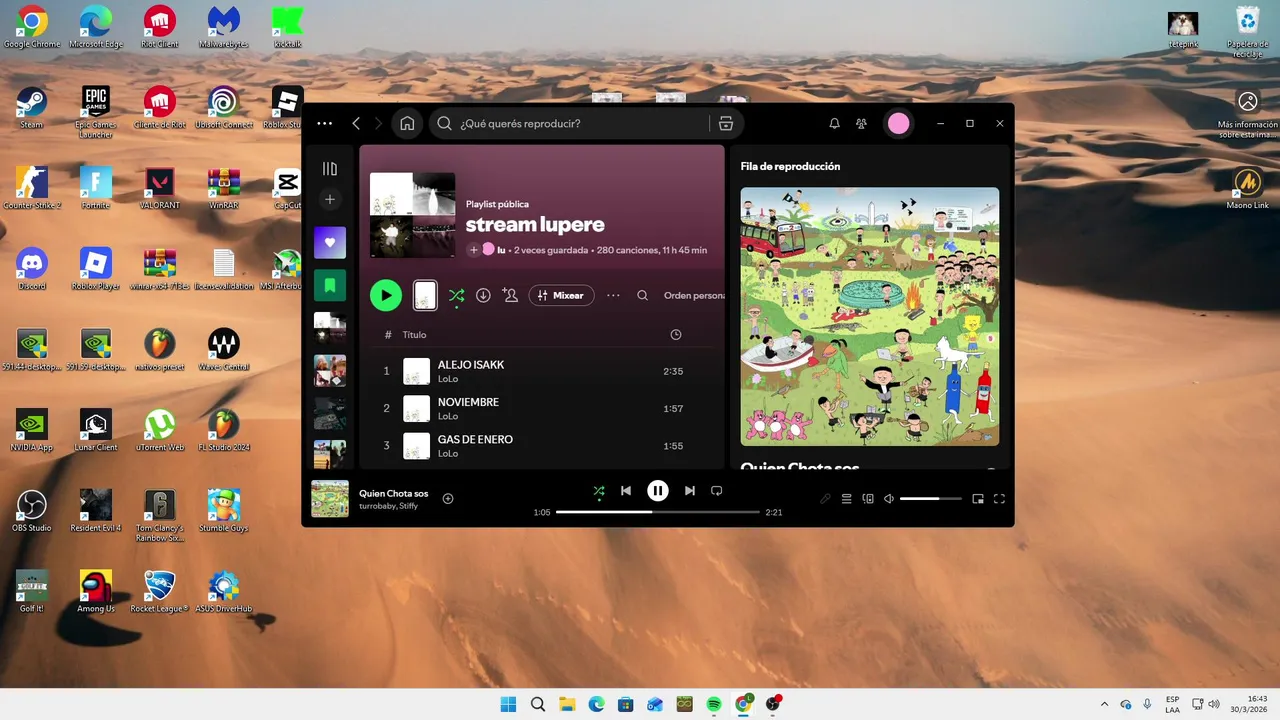Enter Spotify full screen mode
Screen dimensions: 1280x720
pyautogui.click(x=999, y=498)
